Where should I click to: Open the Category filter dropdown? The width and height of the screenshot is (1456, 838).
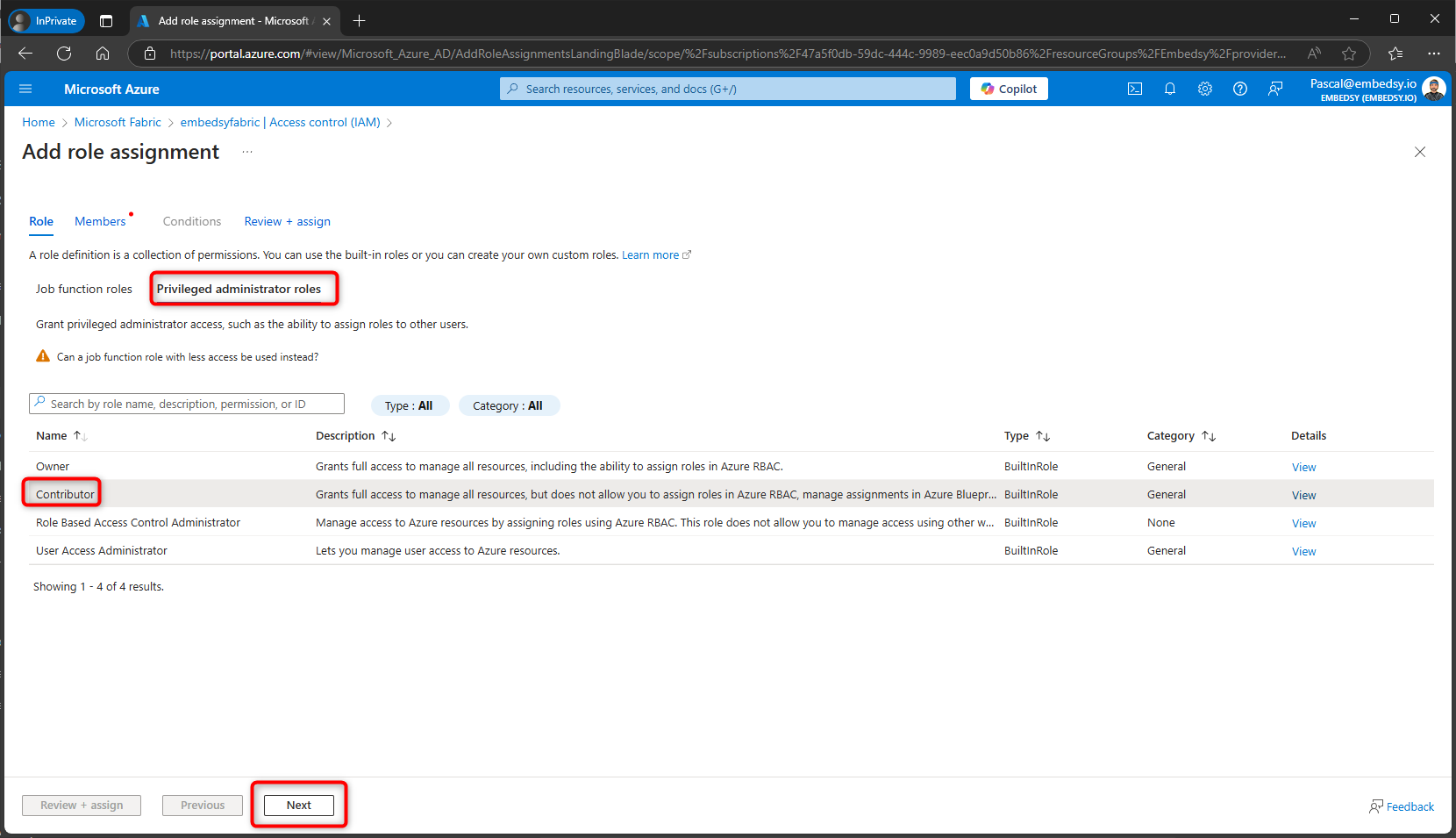point(509,405)
